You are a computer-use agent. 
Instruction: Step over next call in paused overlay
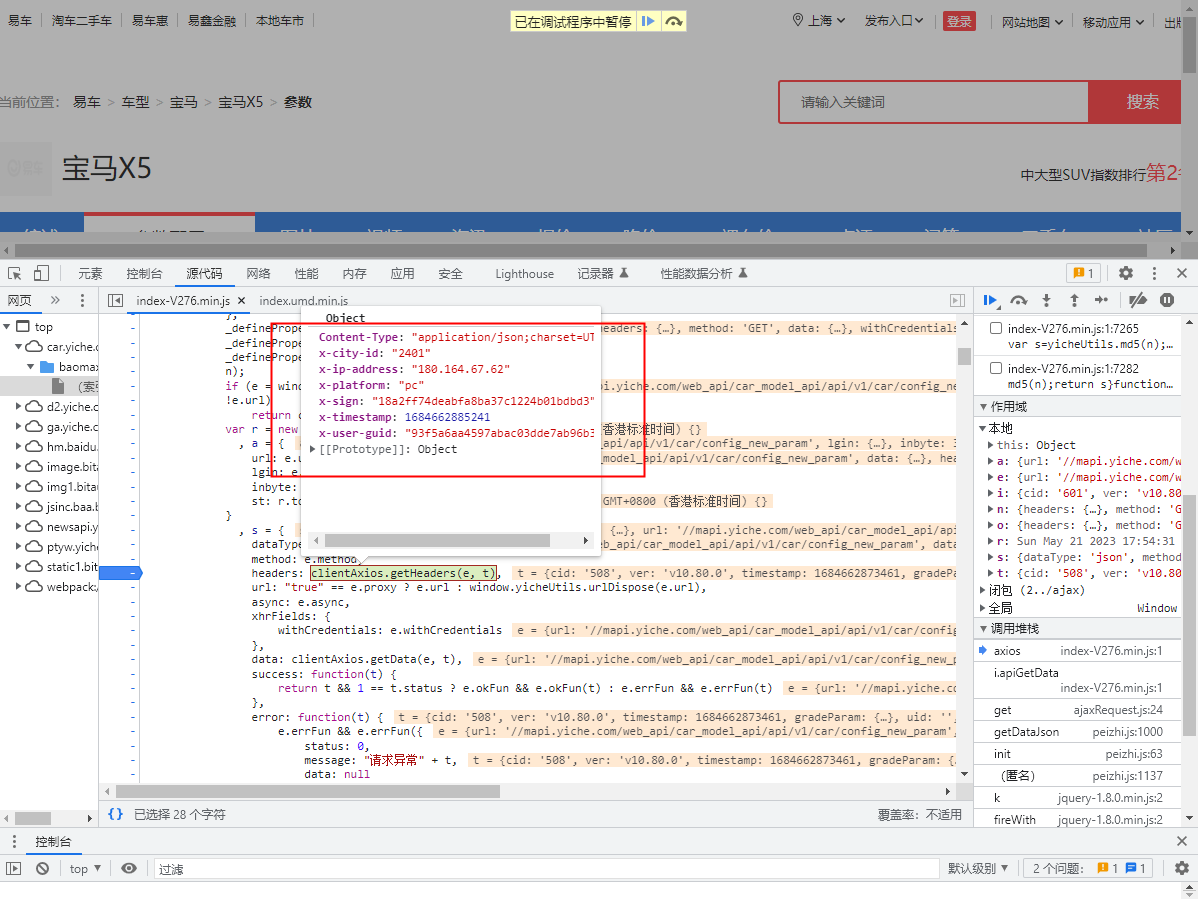[x=673, y=21]
